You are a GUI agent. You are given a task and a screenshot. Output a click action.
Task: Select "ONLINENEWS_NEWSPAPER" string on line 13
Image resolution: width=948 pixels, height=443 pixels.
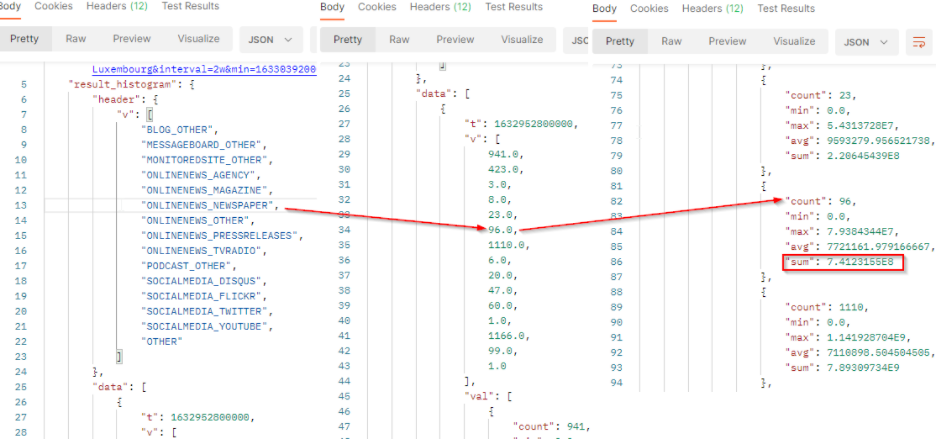(208, 205)
